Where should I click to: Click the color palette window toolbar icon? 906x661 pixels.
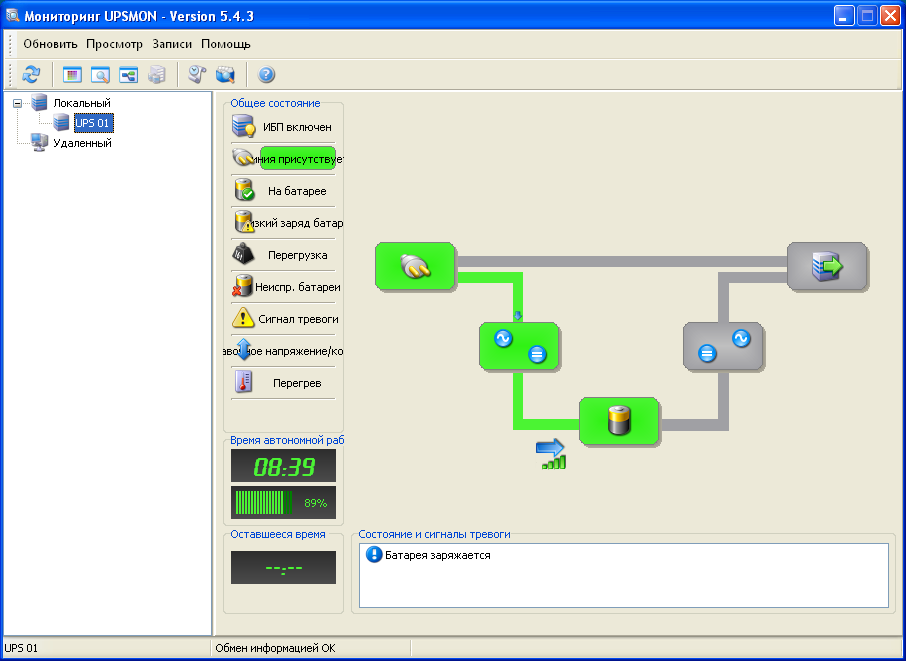tap(72, 75)
